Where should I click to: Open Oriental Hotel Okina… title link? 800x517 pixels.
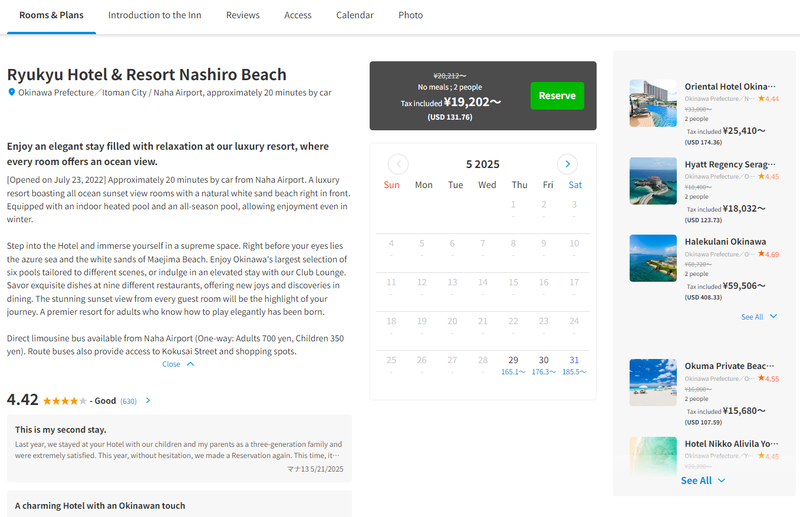point(730,86)
